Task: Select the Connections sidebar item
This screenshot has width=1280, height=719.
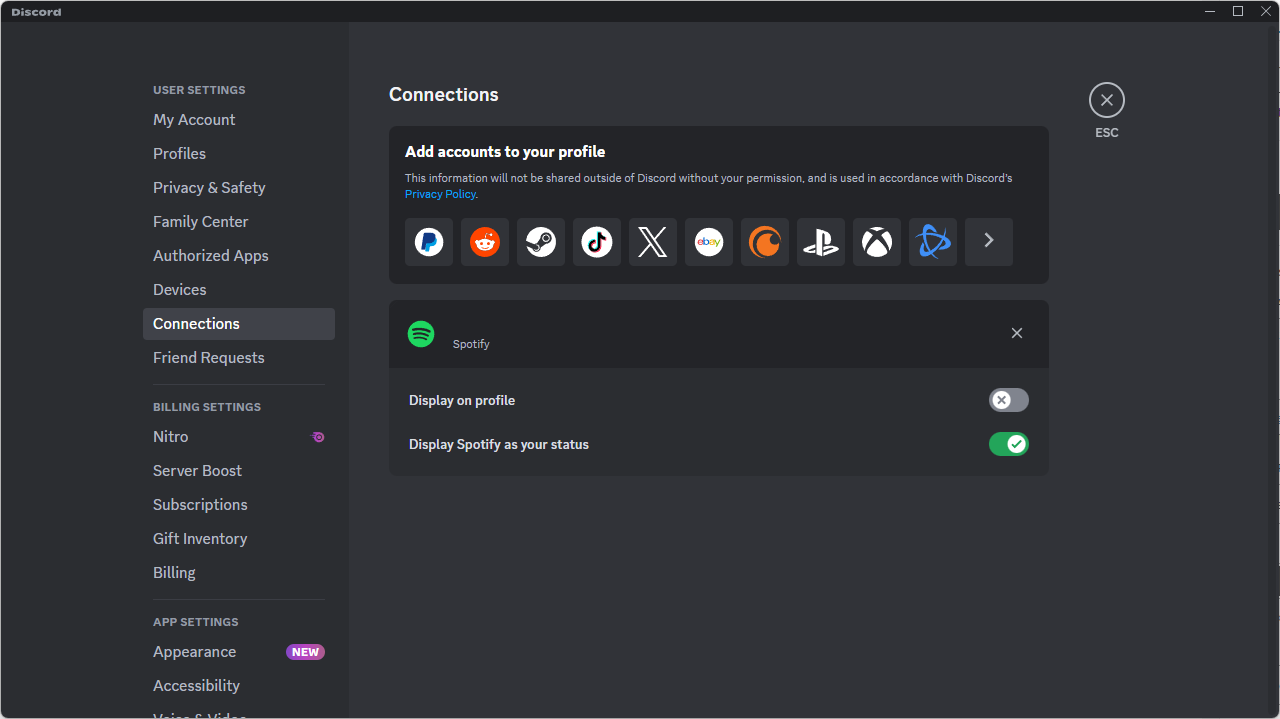Action: point(239,324)
